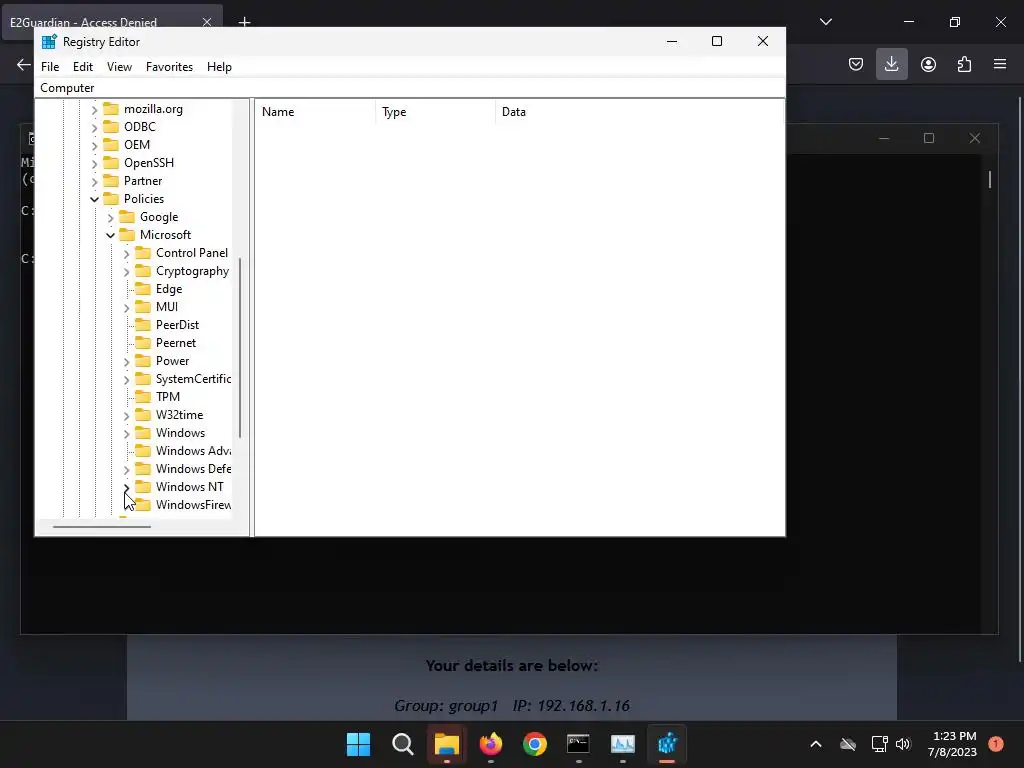
Task: Select the Microsoft folder icon
Action: coord(127,234)
